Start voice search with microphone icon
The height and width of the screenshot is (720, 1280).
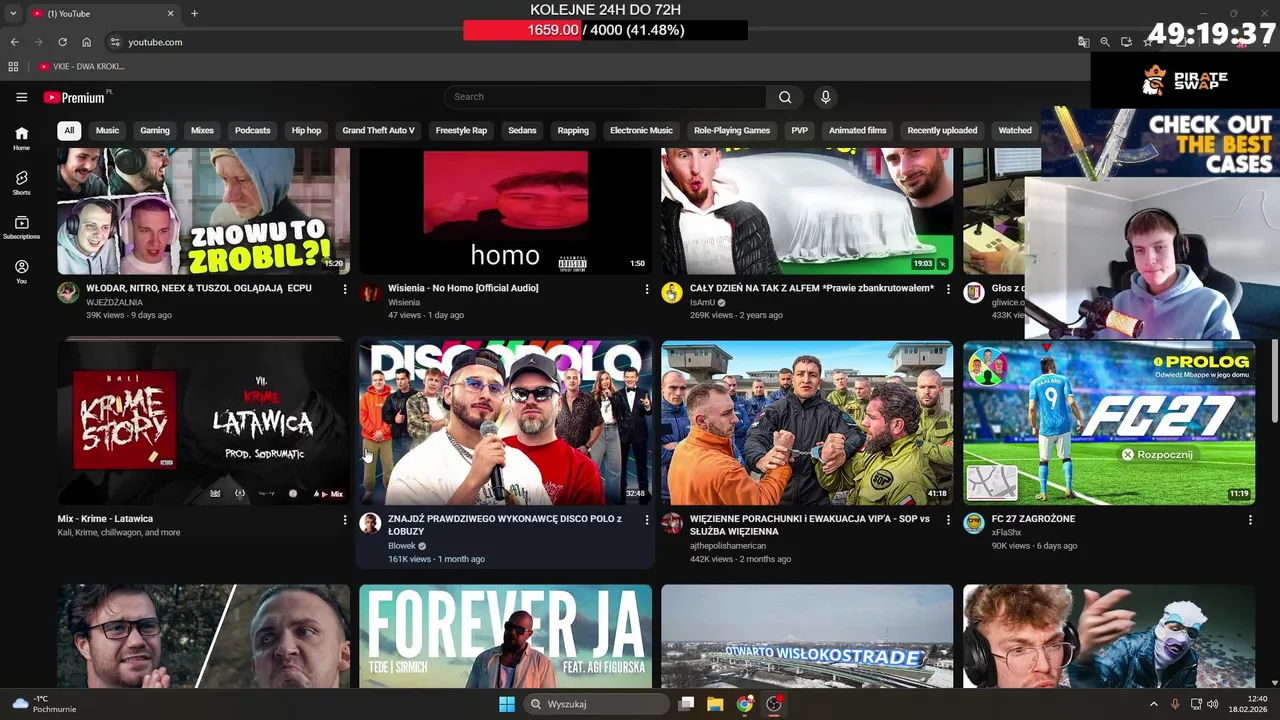(825, 97)
